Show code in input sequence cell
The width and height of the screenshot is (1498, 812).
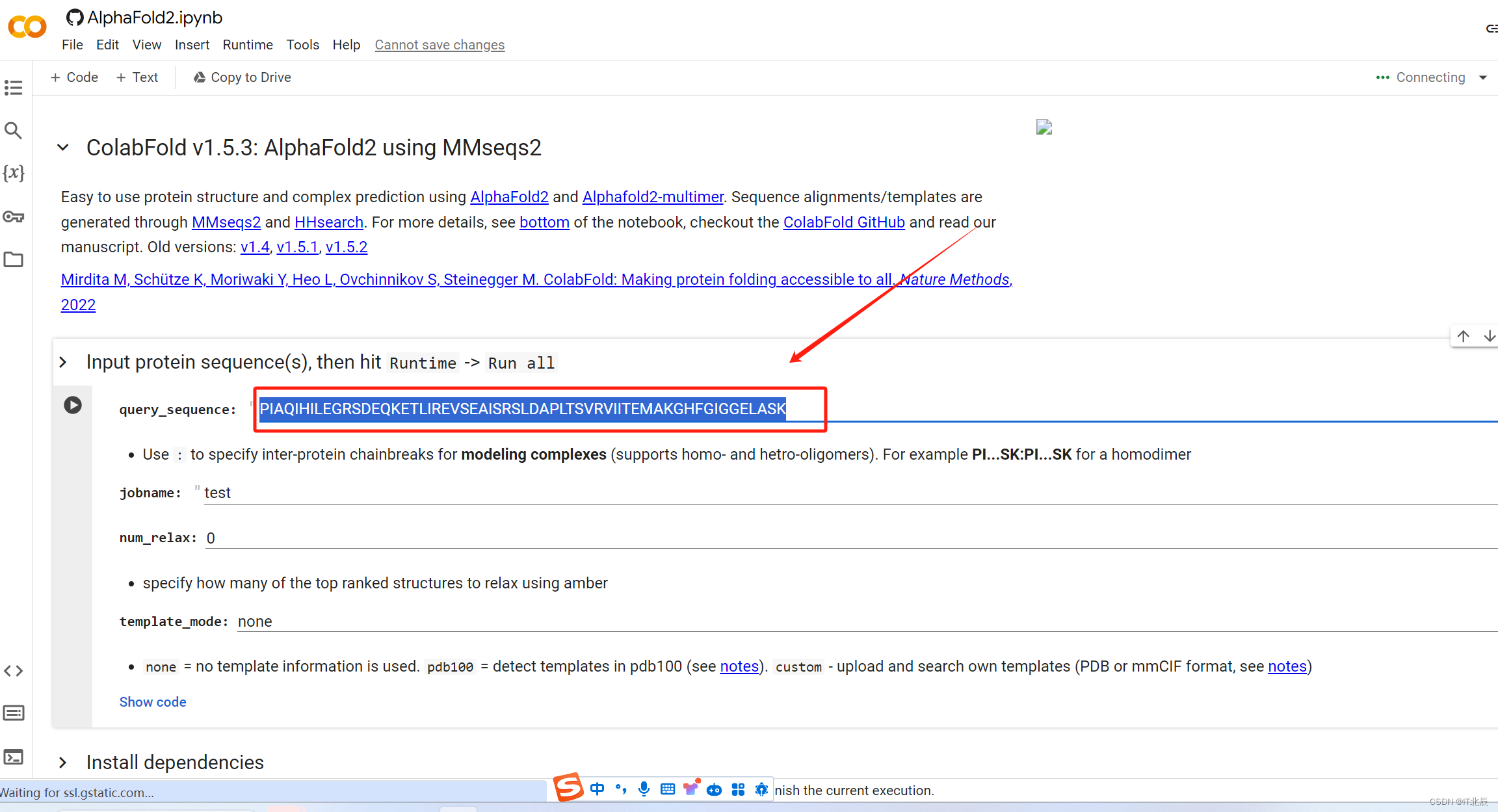(x=152, y=701)
